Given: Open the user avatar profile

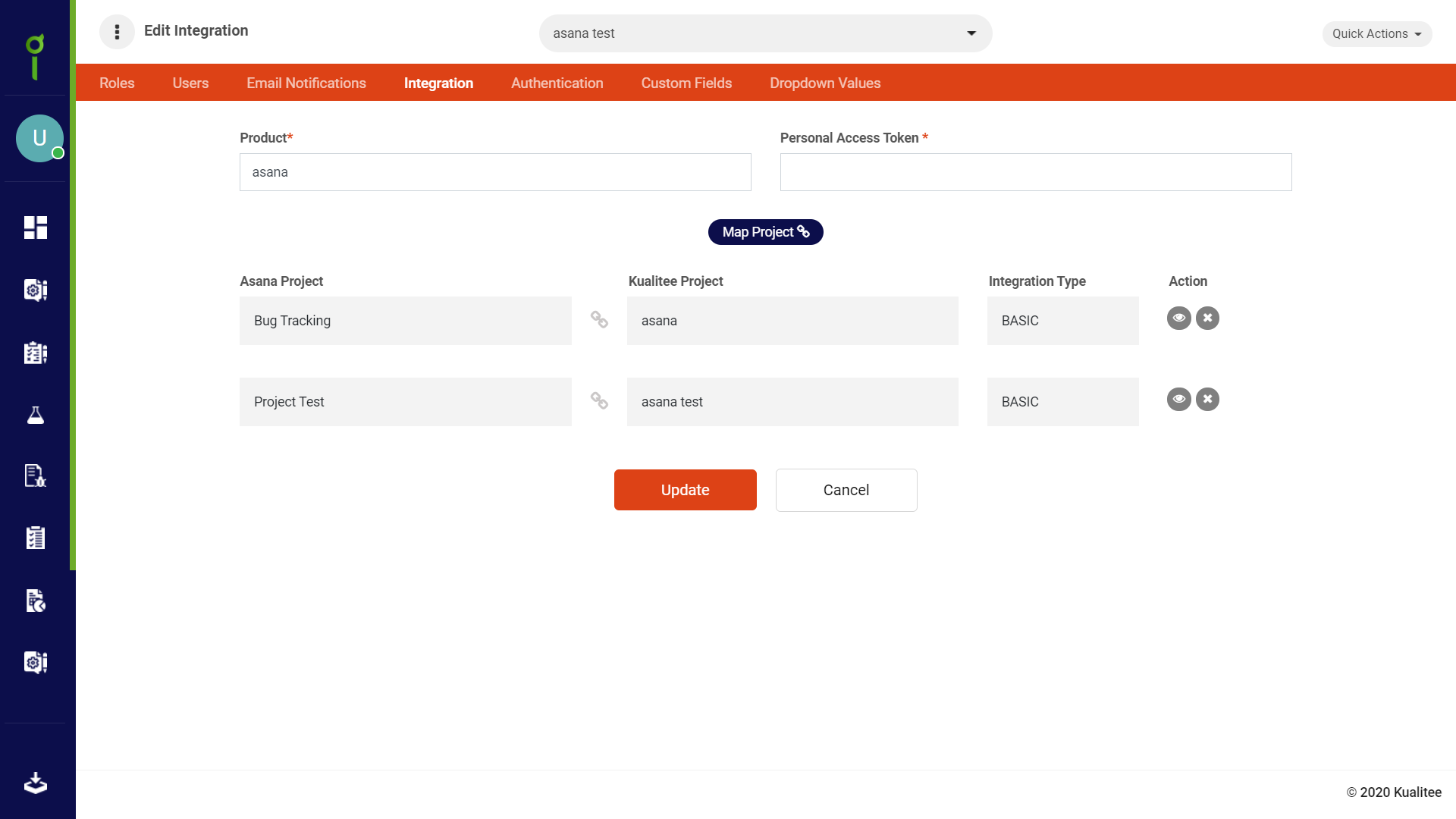Looking at the screenshot, I should coord(39,138).
